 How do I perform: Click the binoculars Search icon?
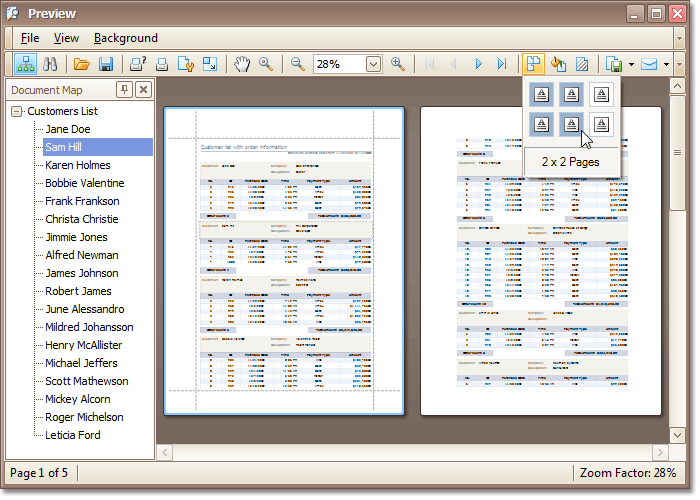[49, 64]
